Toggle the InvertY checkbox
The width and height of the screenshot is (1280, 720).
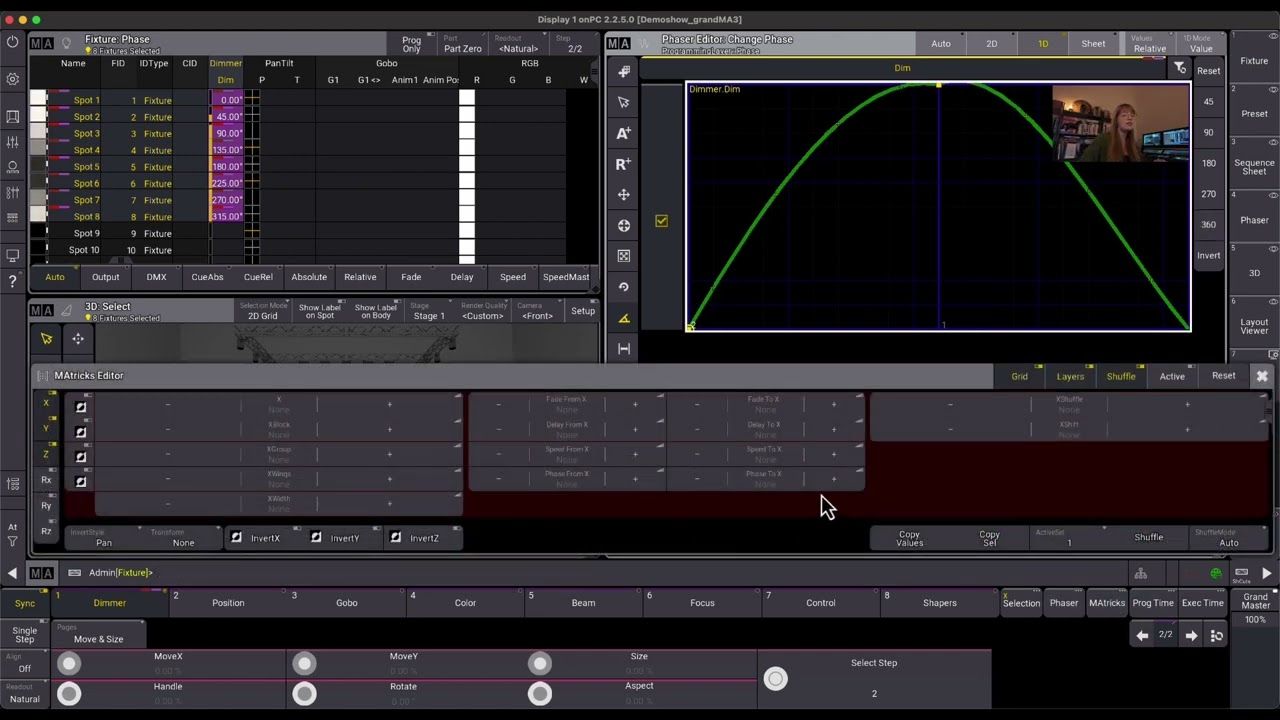click(x=316, y=538)
